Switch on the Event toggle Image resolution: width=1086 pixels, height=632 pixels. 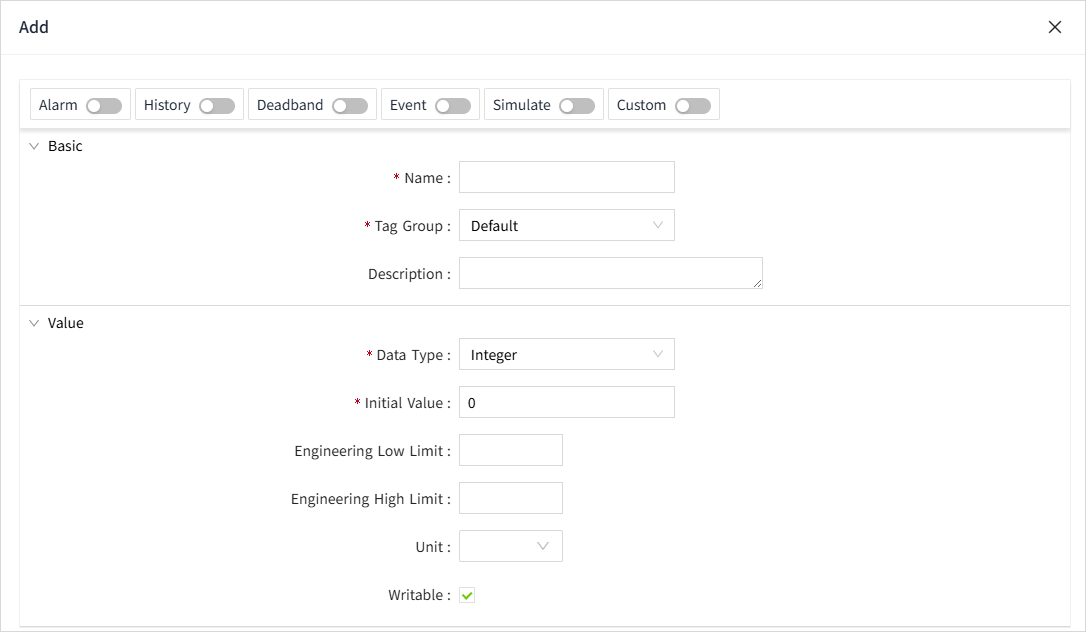coord(453,105)
